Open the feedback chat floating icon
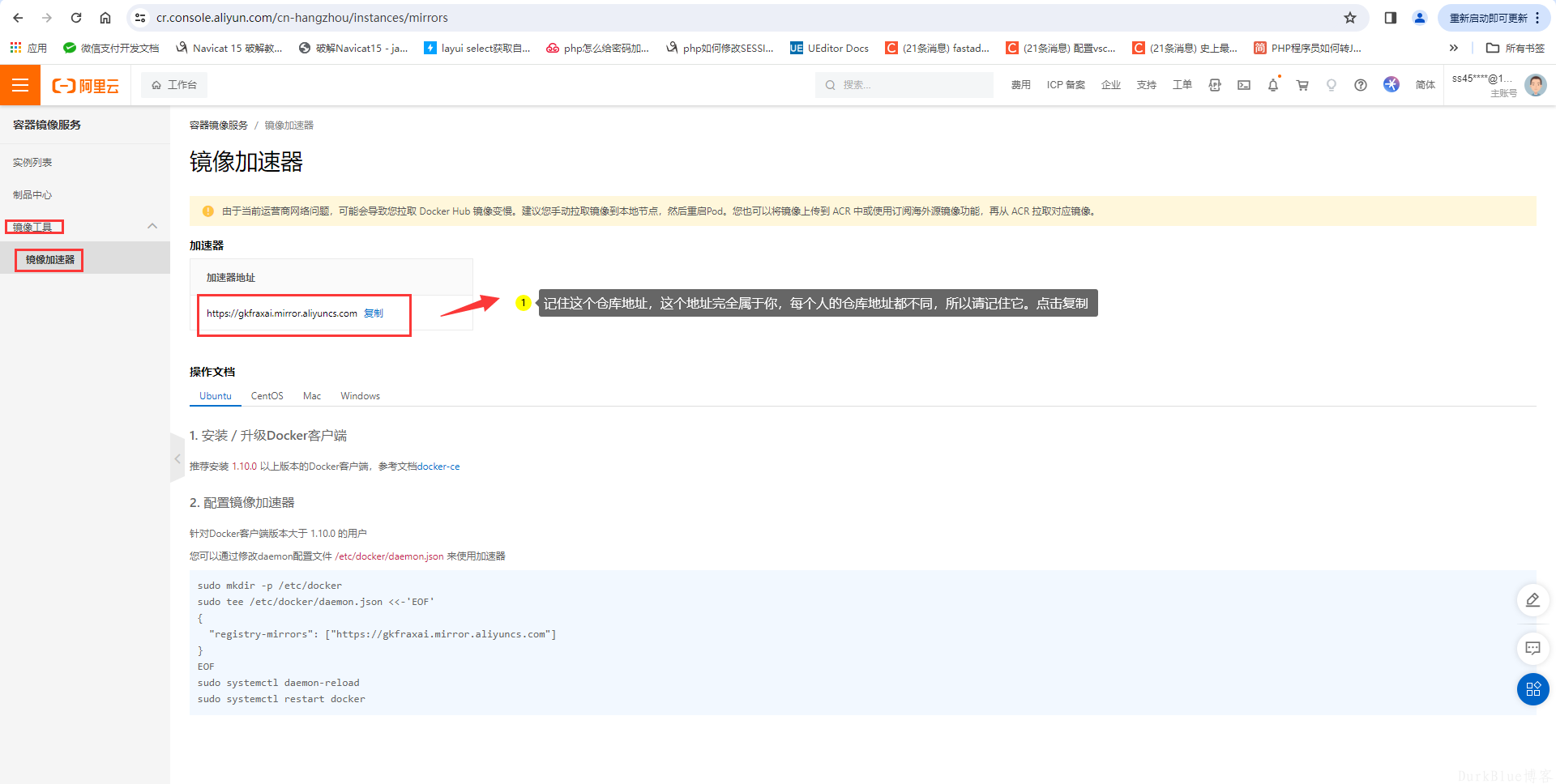This screenshot has height=784, width=1556. coord(1533,648)
